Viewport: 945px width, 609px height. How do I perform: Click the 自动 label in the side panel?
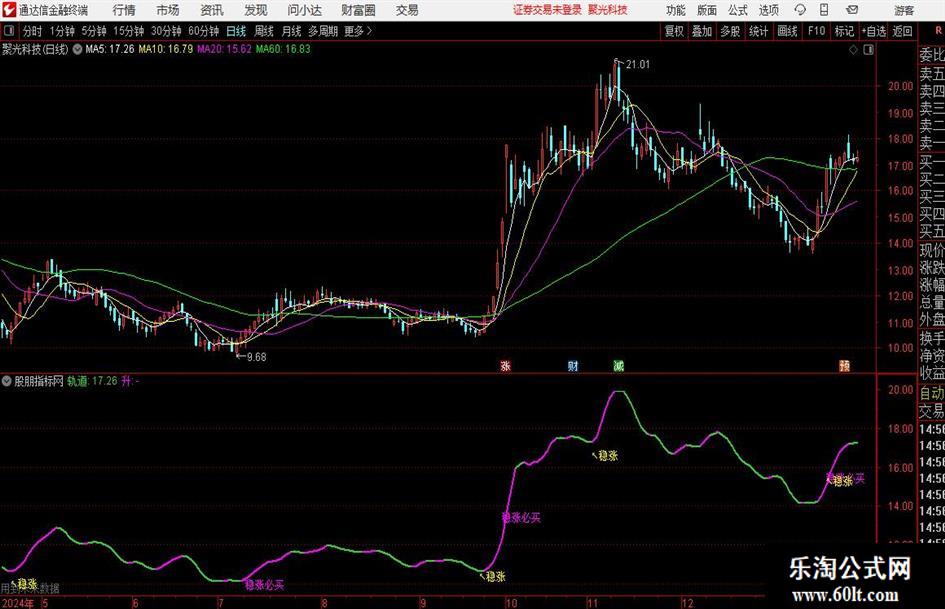(932, 394)
